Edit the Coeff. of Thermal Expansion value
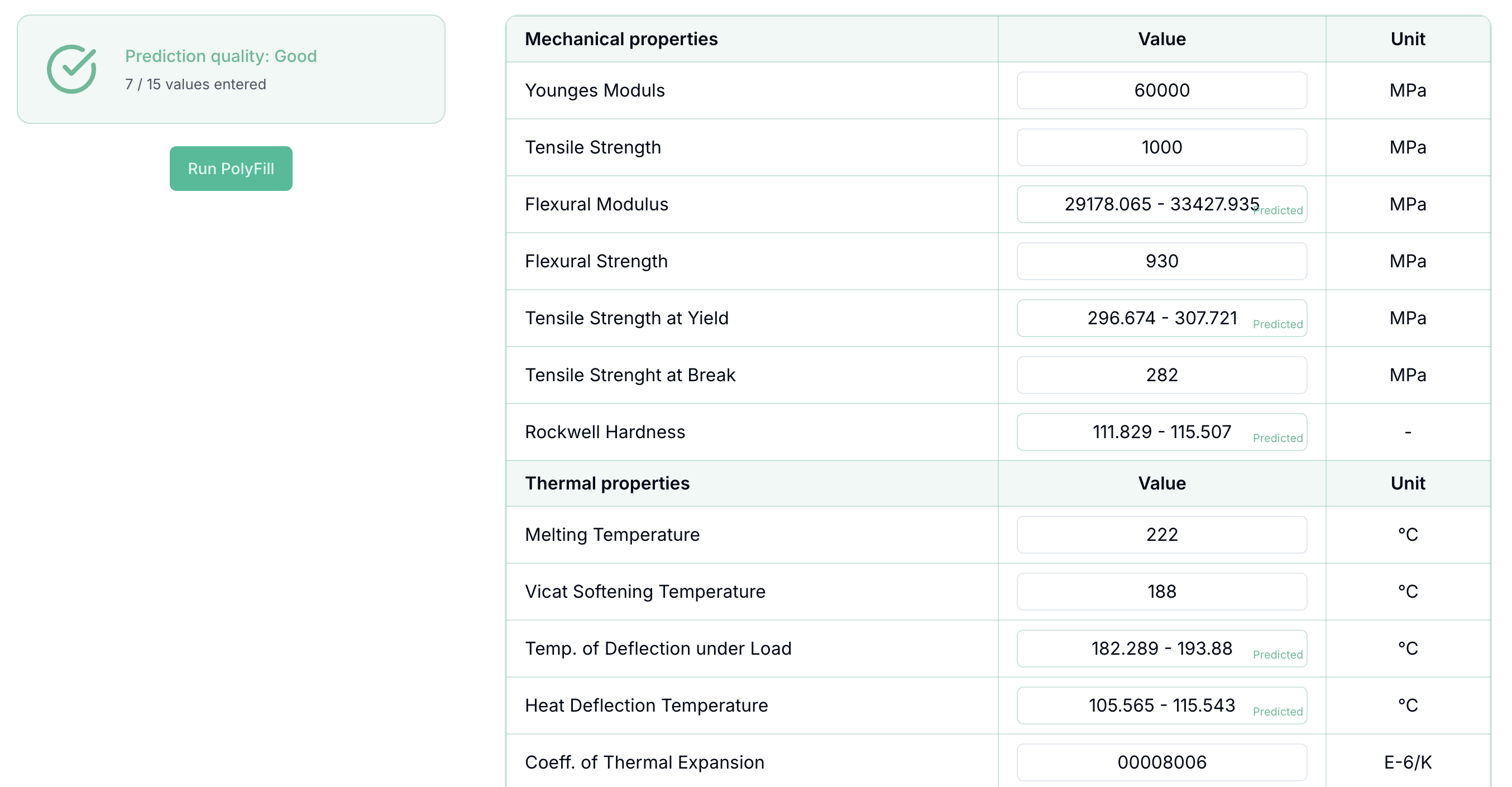Screen dimensions: 1512x787 pyautogui.click(x=1161, y=762)
